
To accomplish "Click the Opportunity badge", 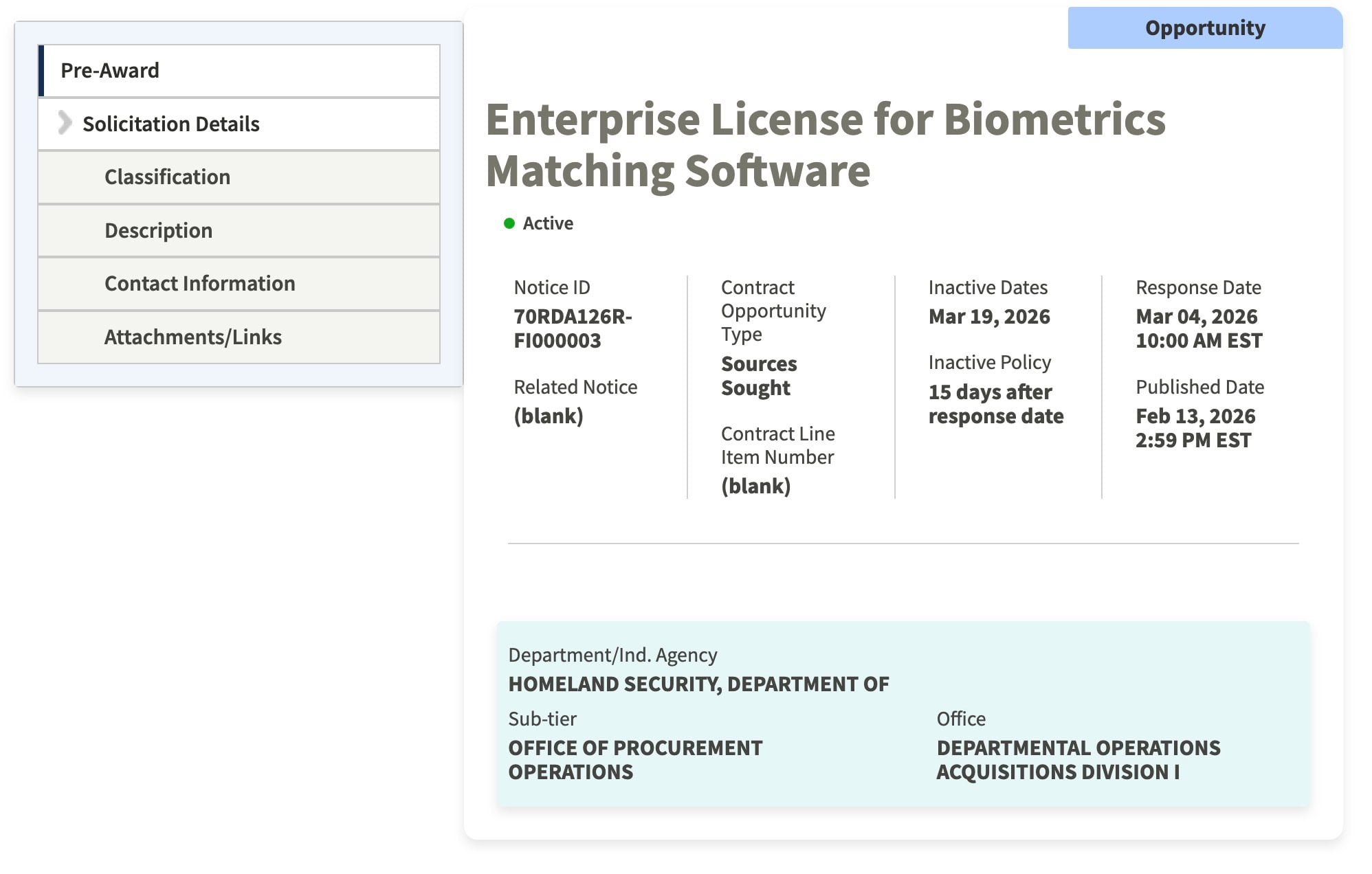I will (x=1204, y=28).
